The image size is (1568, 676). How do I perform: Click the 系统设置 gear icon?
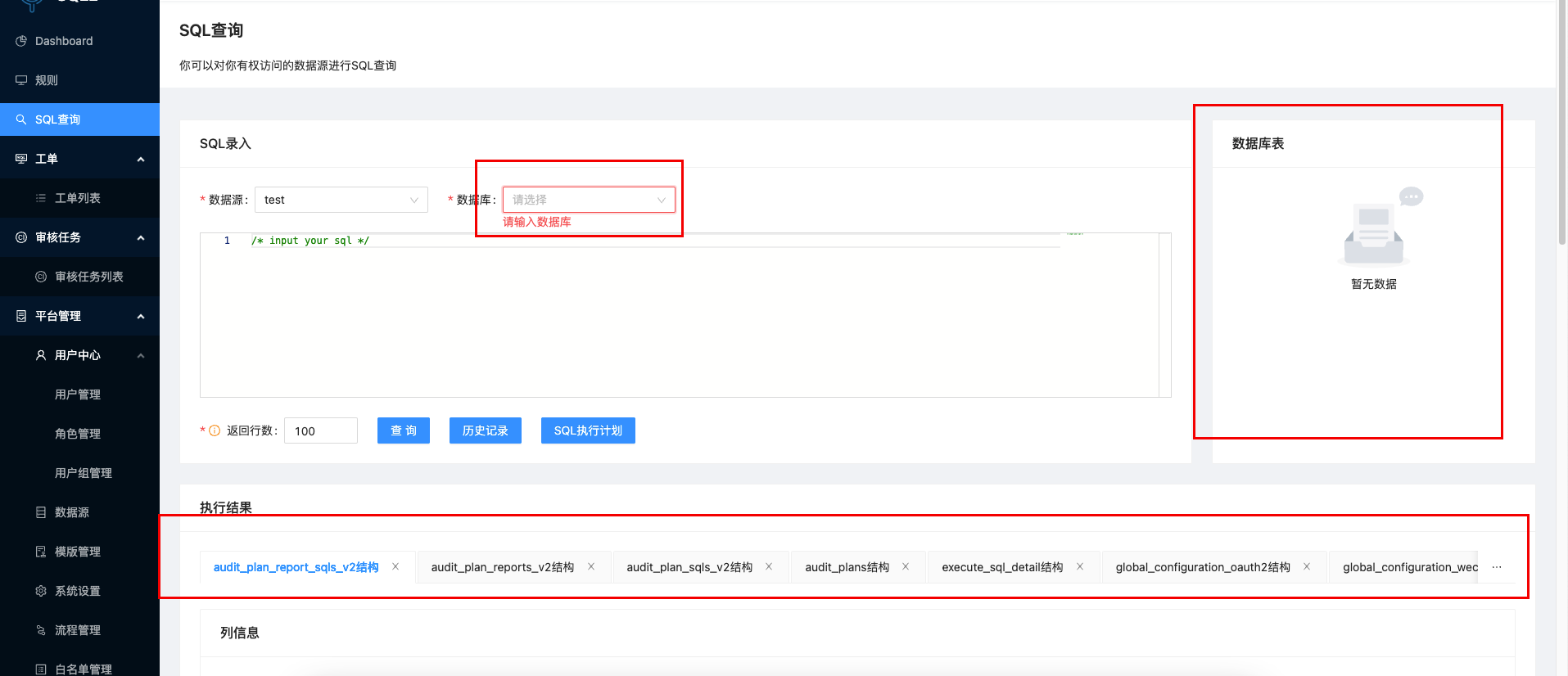coord(41,591)
